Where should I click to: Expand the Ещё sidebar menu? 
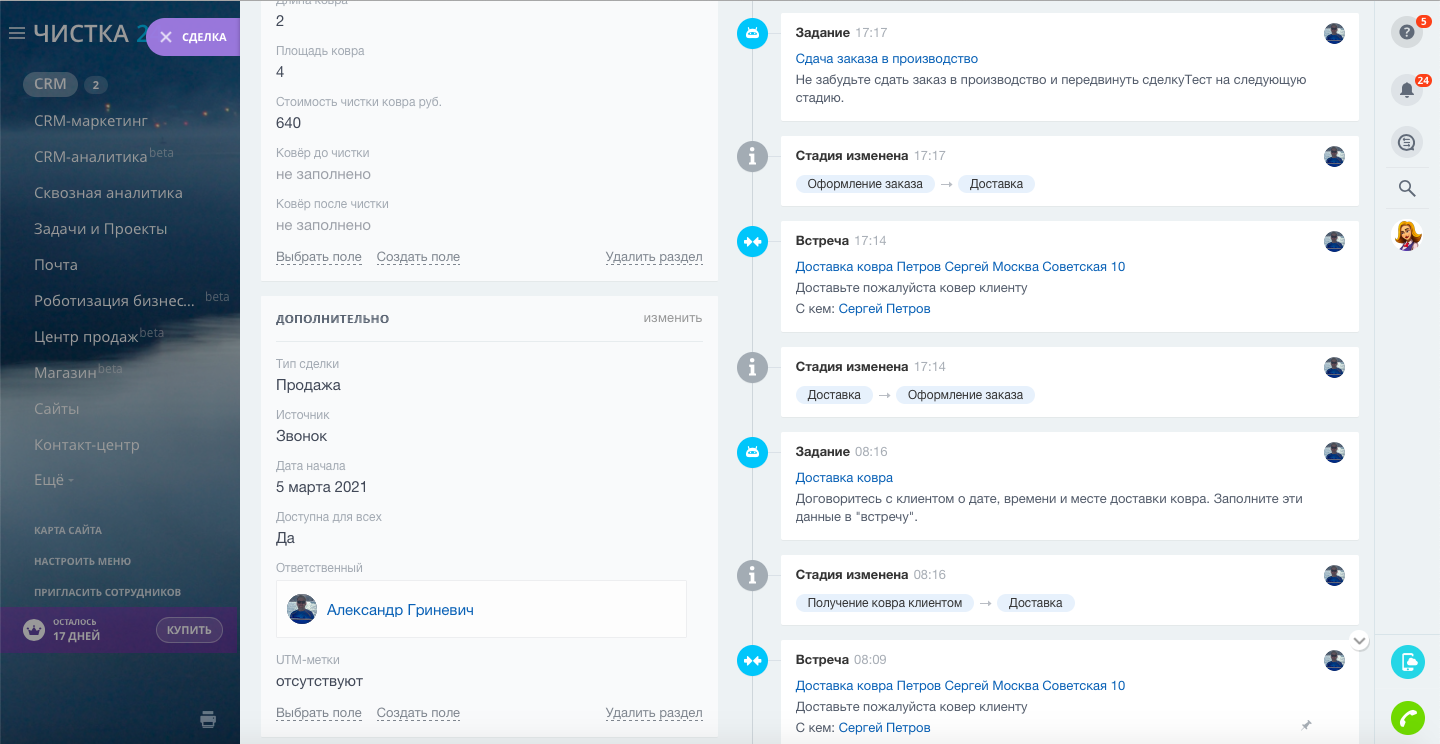click(52, 480)
